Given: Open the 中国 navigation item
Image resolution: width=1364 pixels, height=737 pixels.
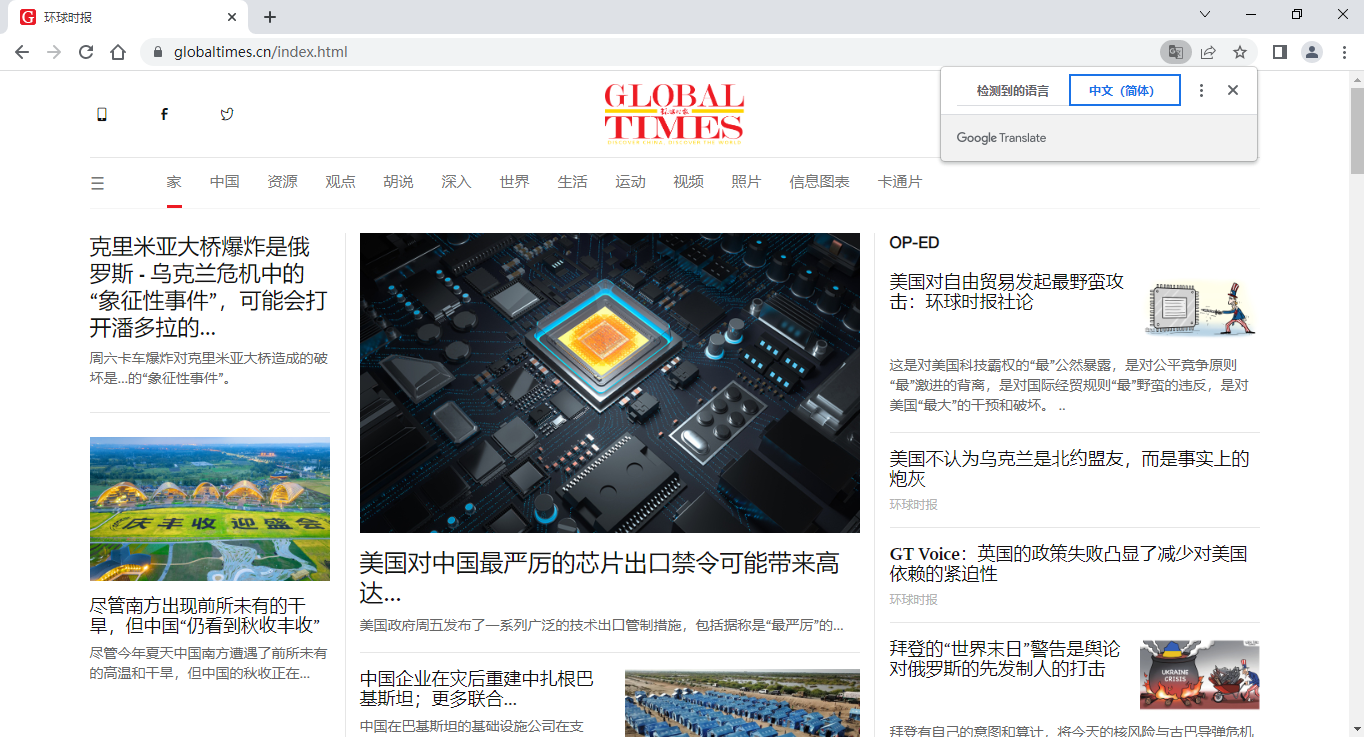Looking at the screenshot, I should (x=225, y=182).
